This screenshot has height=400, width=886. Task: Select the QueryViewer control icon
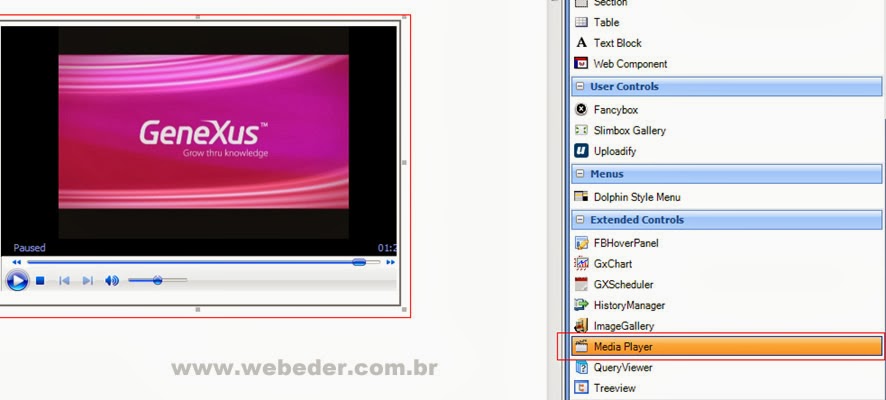tap(581, 367)
